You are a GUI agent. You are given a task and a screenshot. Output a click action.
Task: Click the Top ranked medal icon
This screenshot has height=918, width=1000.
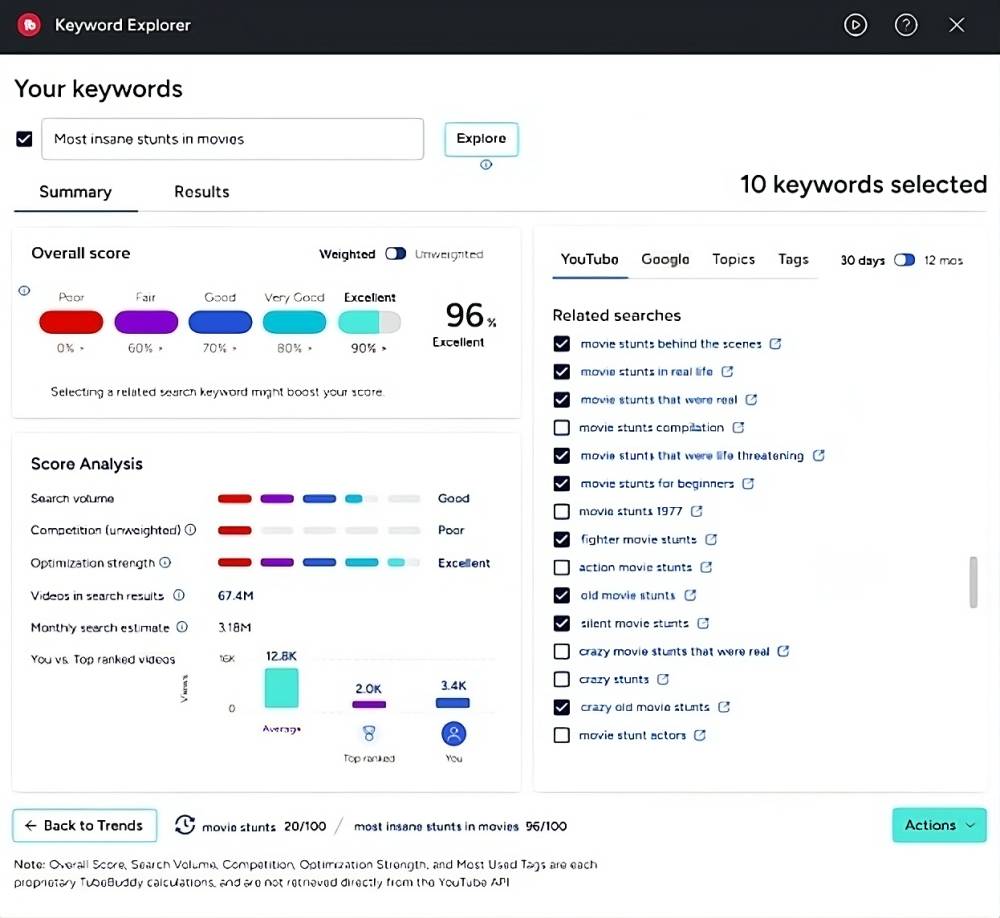(x=369, y=733)
